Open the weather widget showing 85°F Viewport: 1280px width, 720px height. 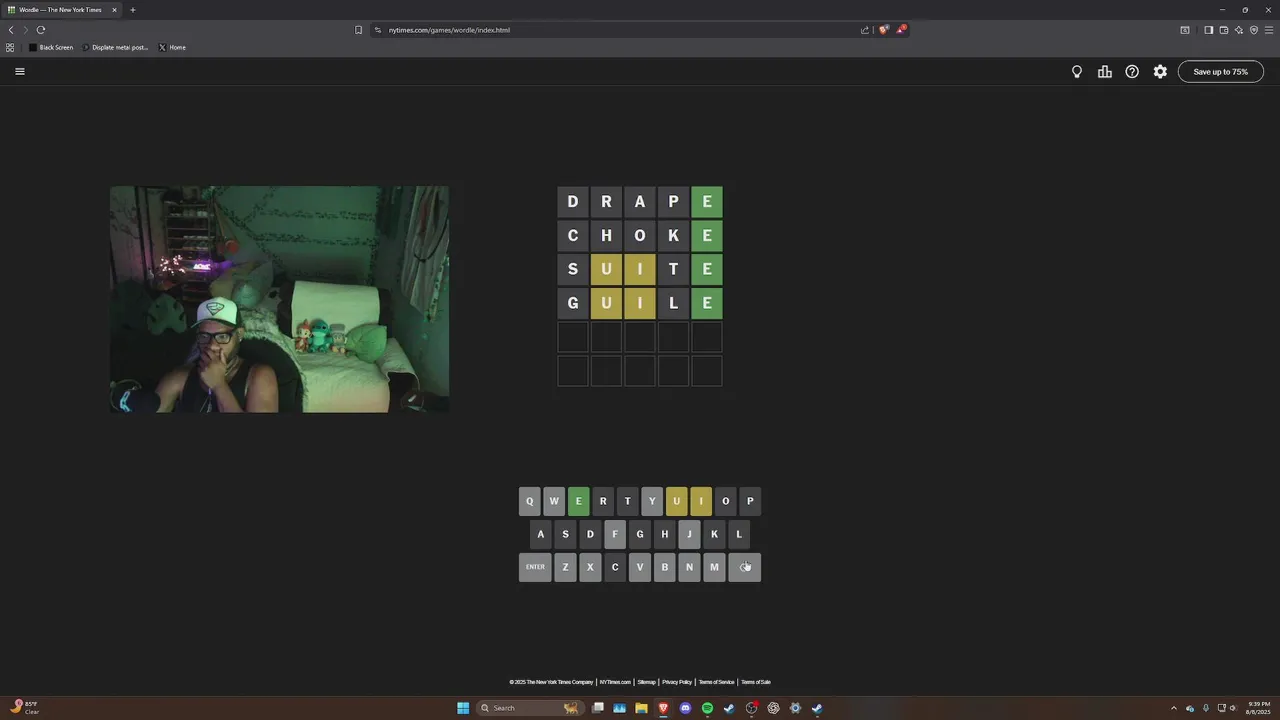pos(25,708)
